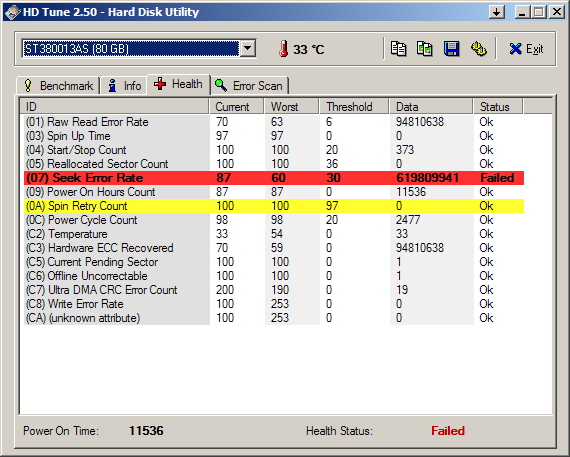570x457 pixels.
Task: Select the Raw Read Error Rate row
Action: [x=274, y=122]
